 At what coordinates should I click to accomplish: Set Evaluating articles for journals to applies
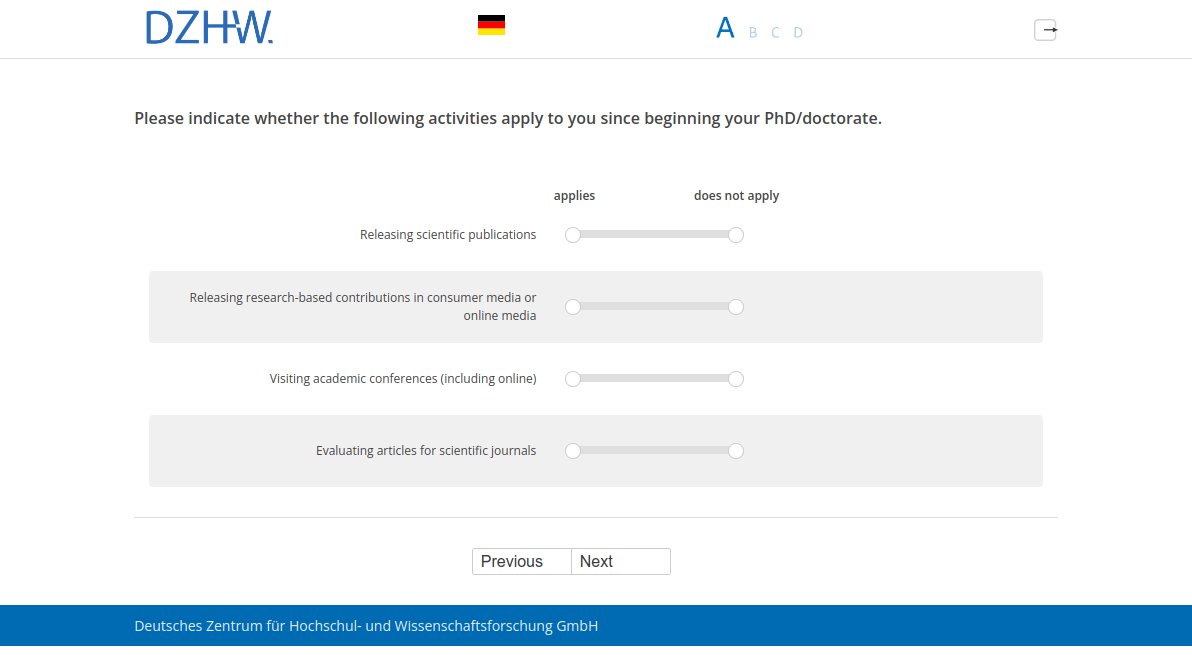click(573, 451)
